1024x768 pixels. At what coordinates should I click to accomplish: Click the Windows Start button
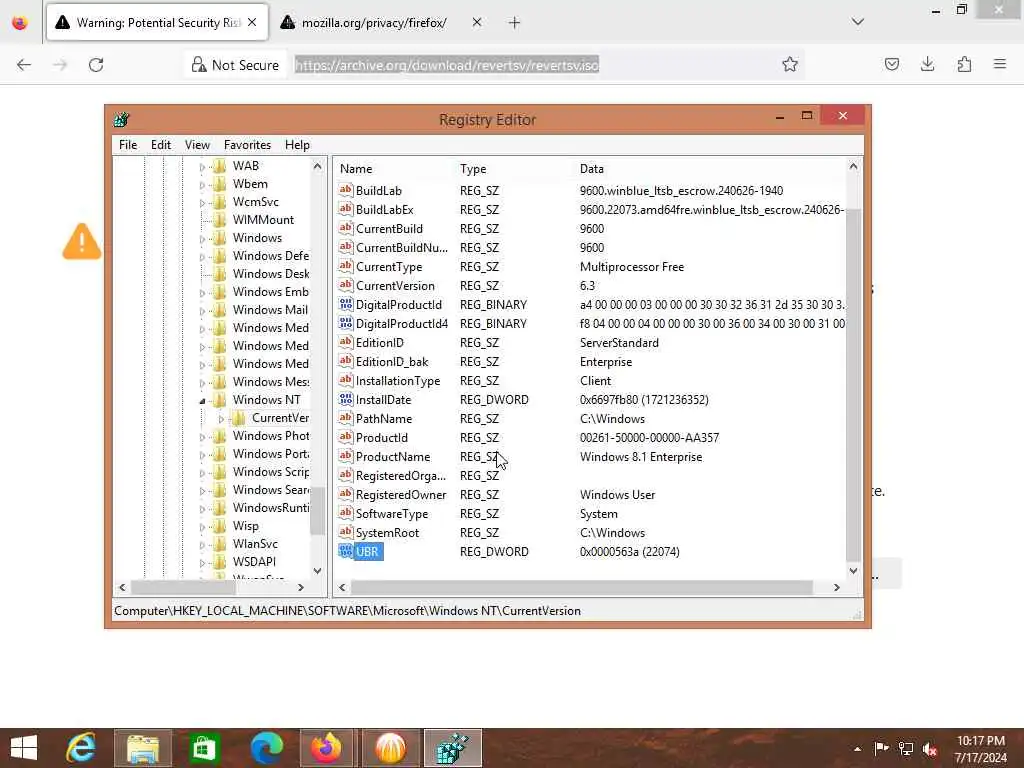coord(24,748)
